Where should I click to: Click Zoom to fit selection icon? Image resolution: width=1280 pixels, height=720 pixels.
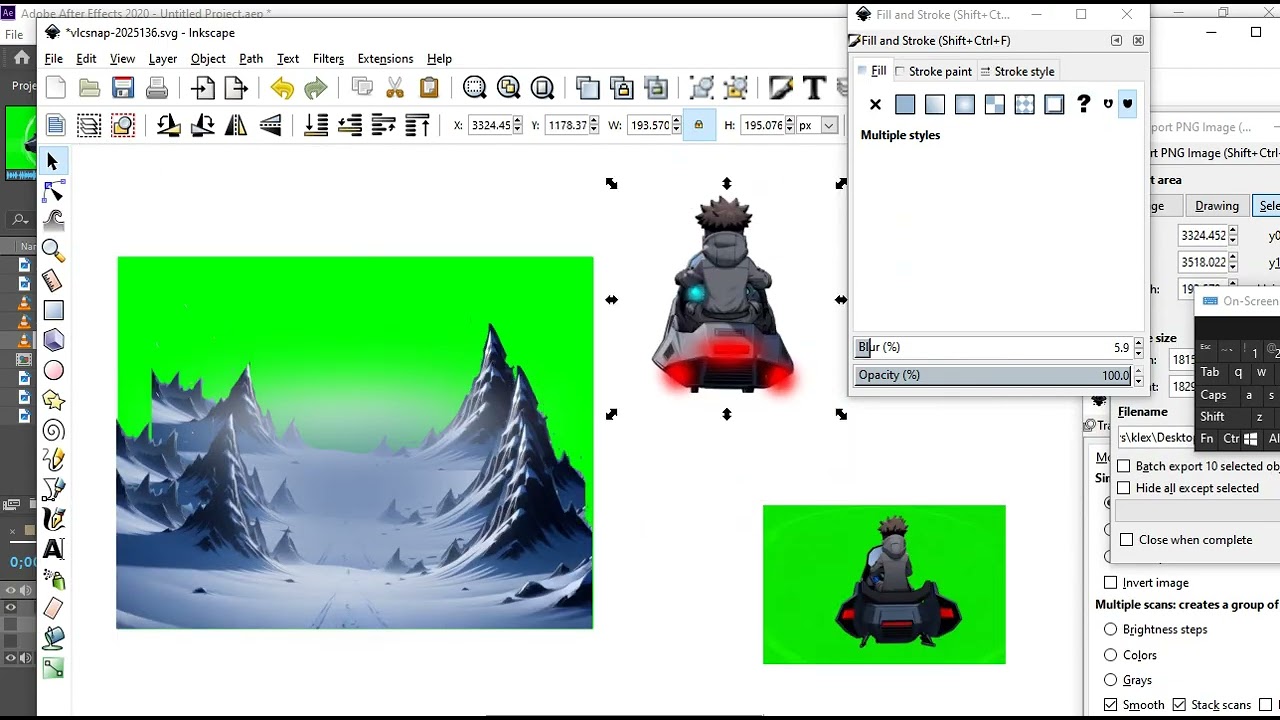tap(475, 88)
